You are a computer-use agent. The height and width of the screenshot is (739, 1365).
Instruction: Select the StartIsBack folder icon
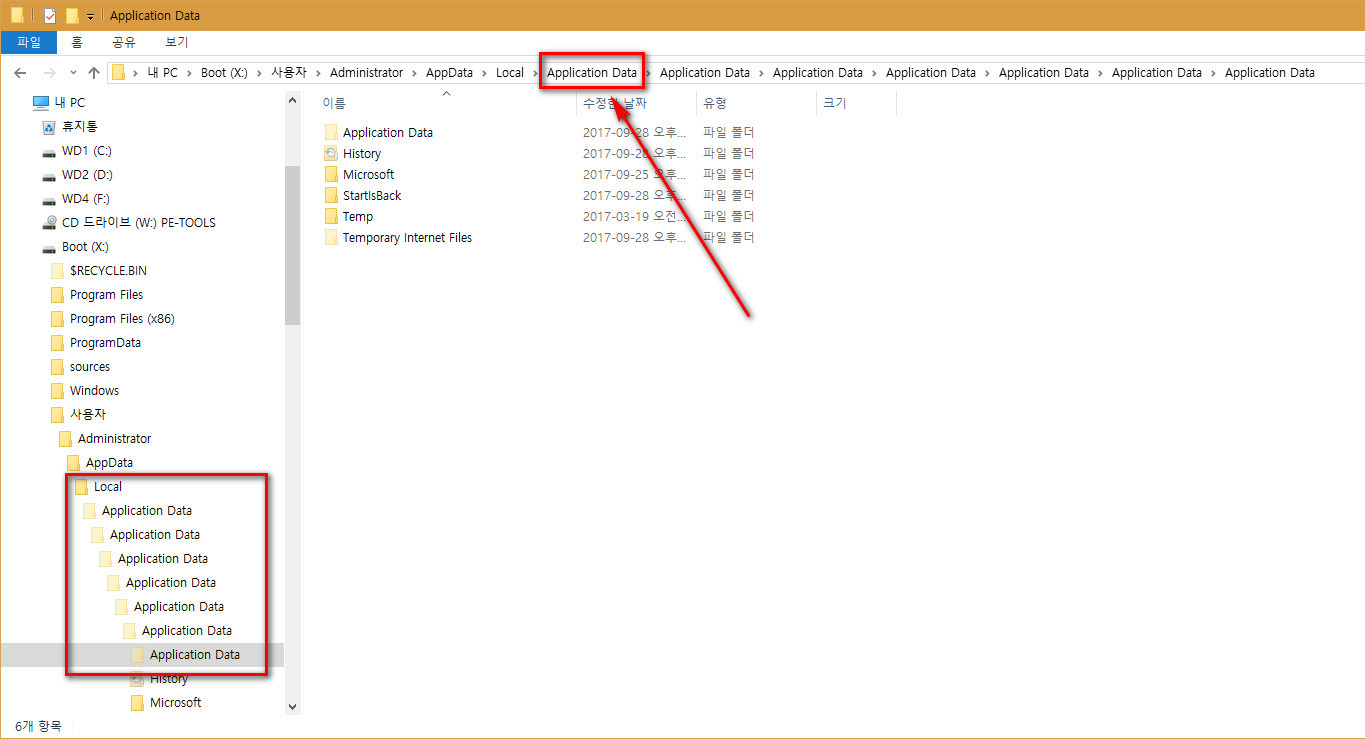pos(331,195)
